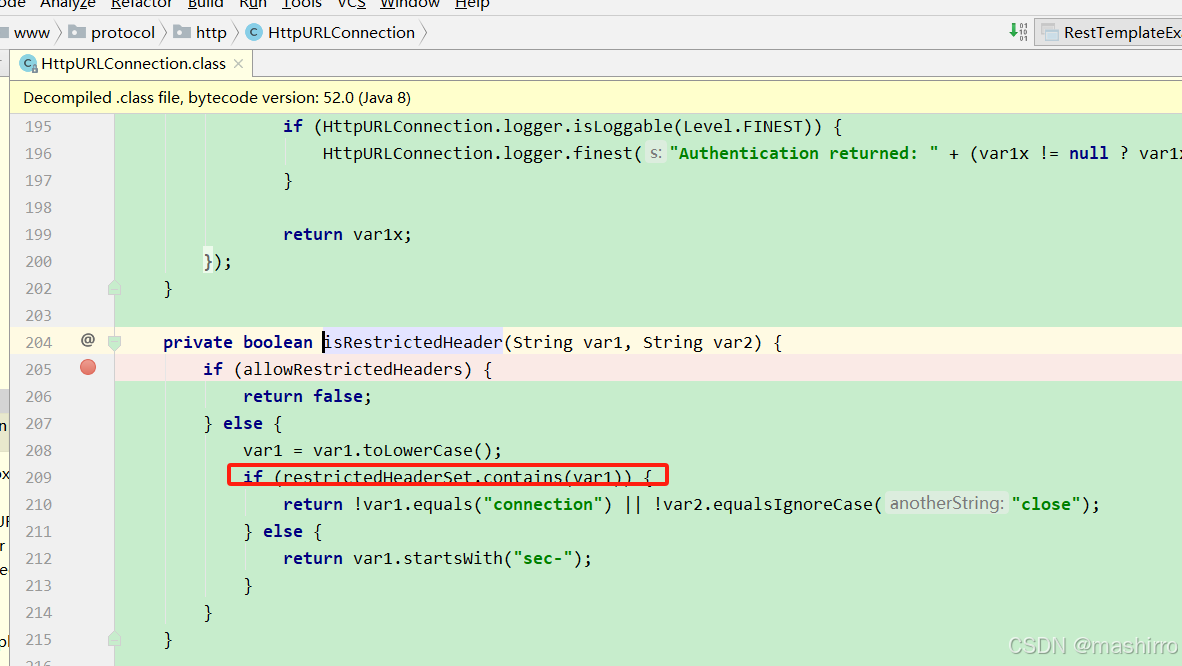The width and height of the screenshot is (1182, 666).
Task: Select the HttpURLConnection.class editor tab
Action: click(x=133, y=64)
